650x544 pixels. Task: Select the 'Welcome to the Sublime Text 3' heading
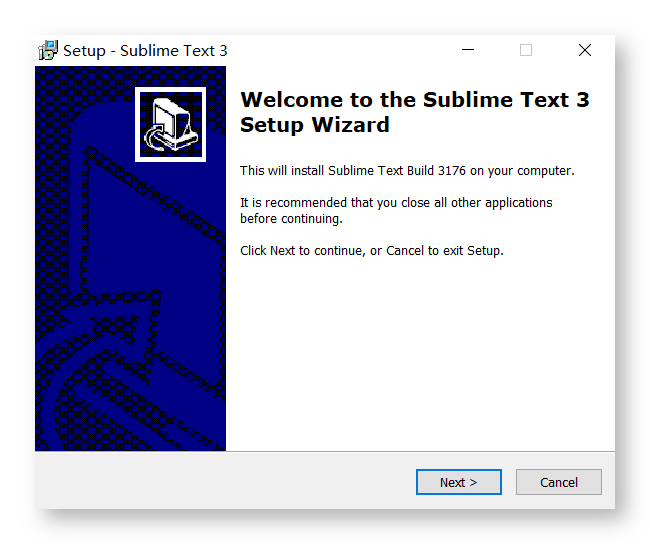tap(415, 100)
